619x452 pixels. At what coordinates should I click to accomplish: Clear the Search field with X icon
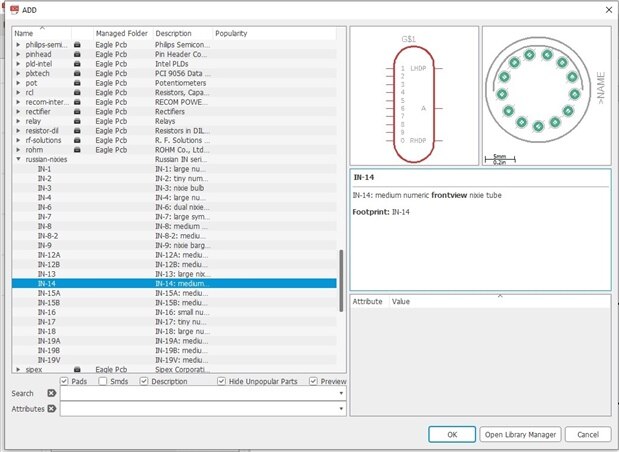point(52,394)
